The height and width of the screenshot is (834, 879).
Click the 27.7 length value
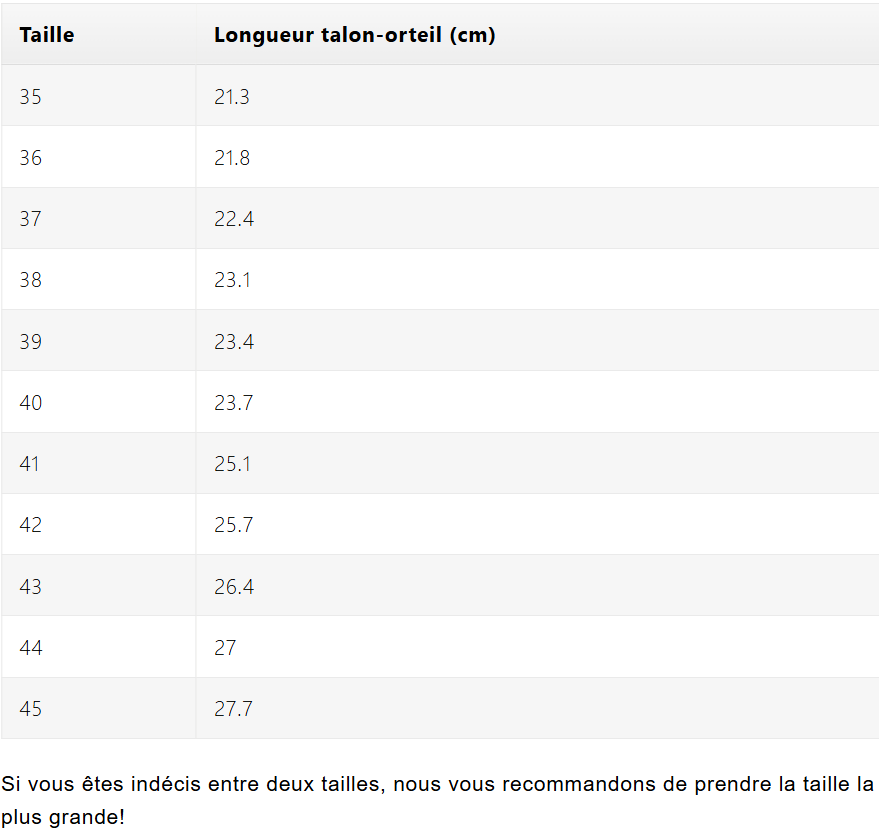(234, 709)
